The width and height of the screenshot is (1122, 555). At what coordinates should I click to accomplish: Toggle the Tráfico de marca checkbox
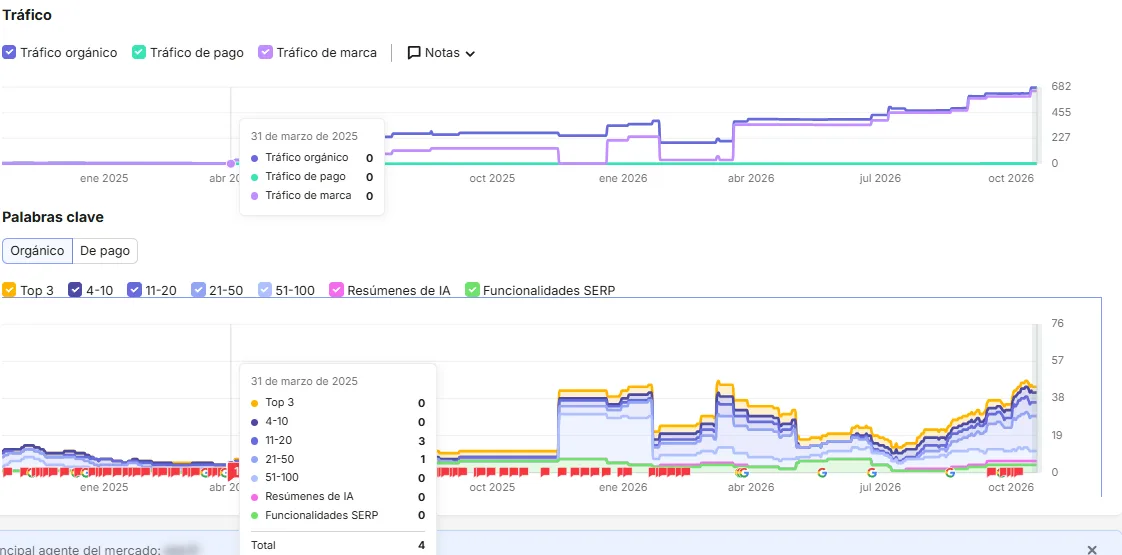point(265,52)
